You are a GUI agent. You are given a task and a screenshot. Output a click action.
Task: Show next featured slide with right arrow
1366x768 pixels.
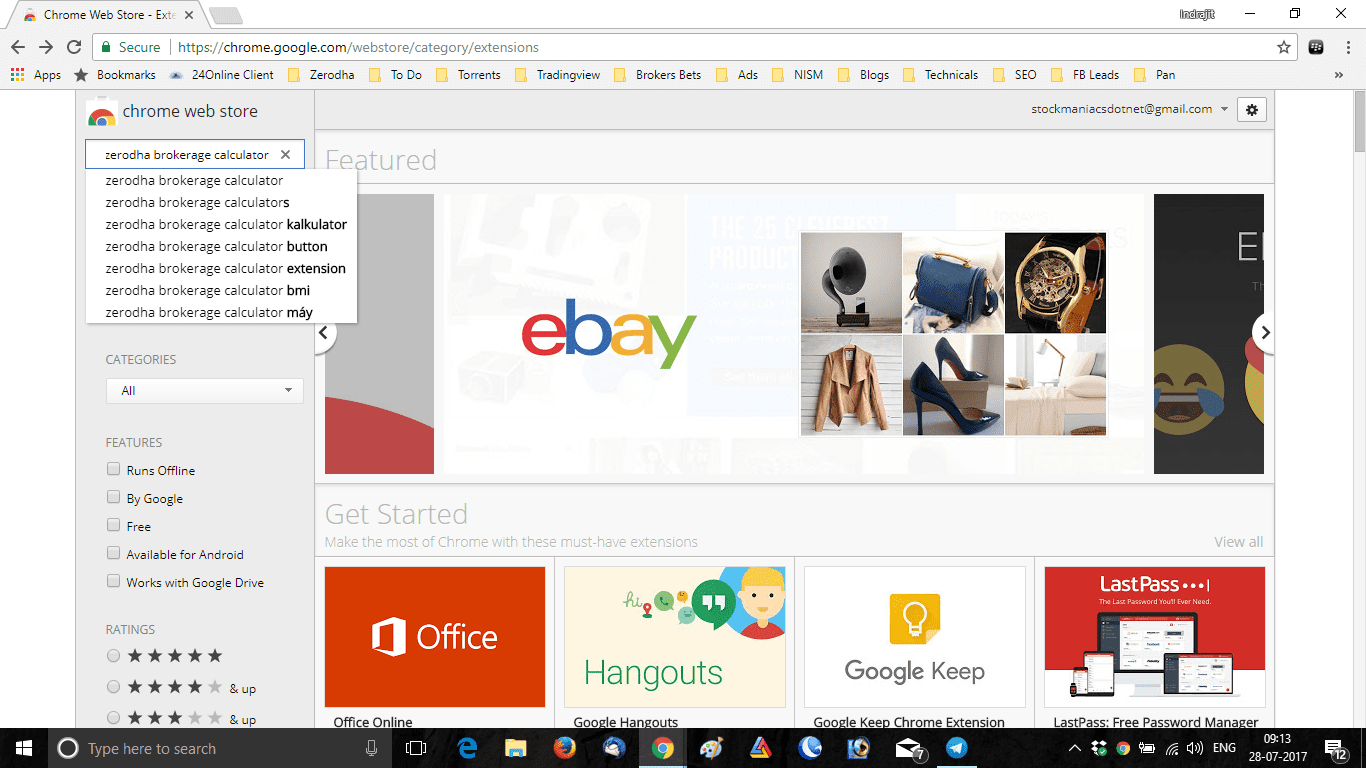click(1264, 333)
